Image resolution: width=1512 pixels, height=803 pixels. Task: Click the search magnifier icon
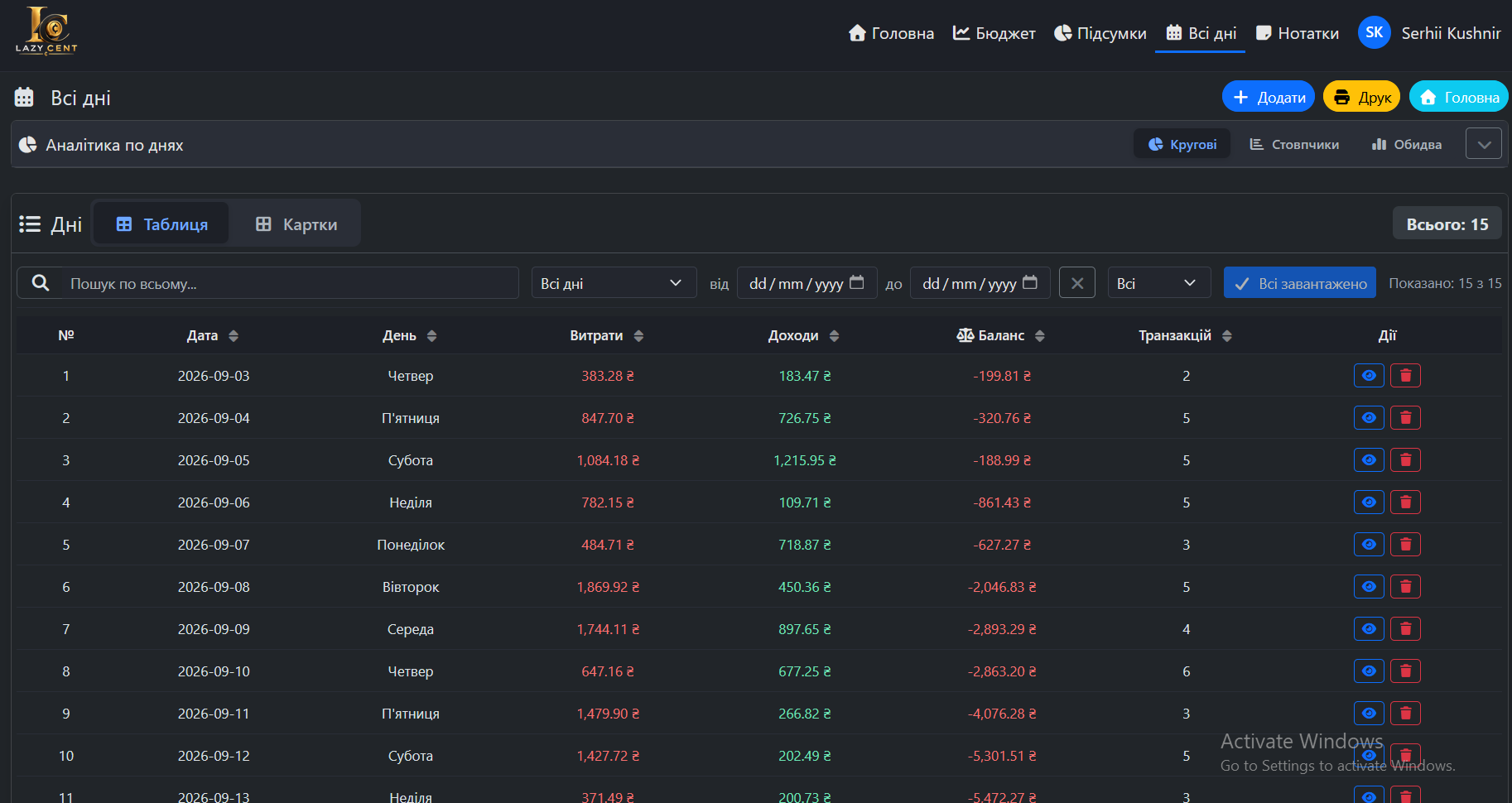point(40,283)
